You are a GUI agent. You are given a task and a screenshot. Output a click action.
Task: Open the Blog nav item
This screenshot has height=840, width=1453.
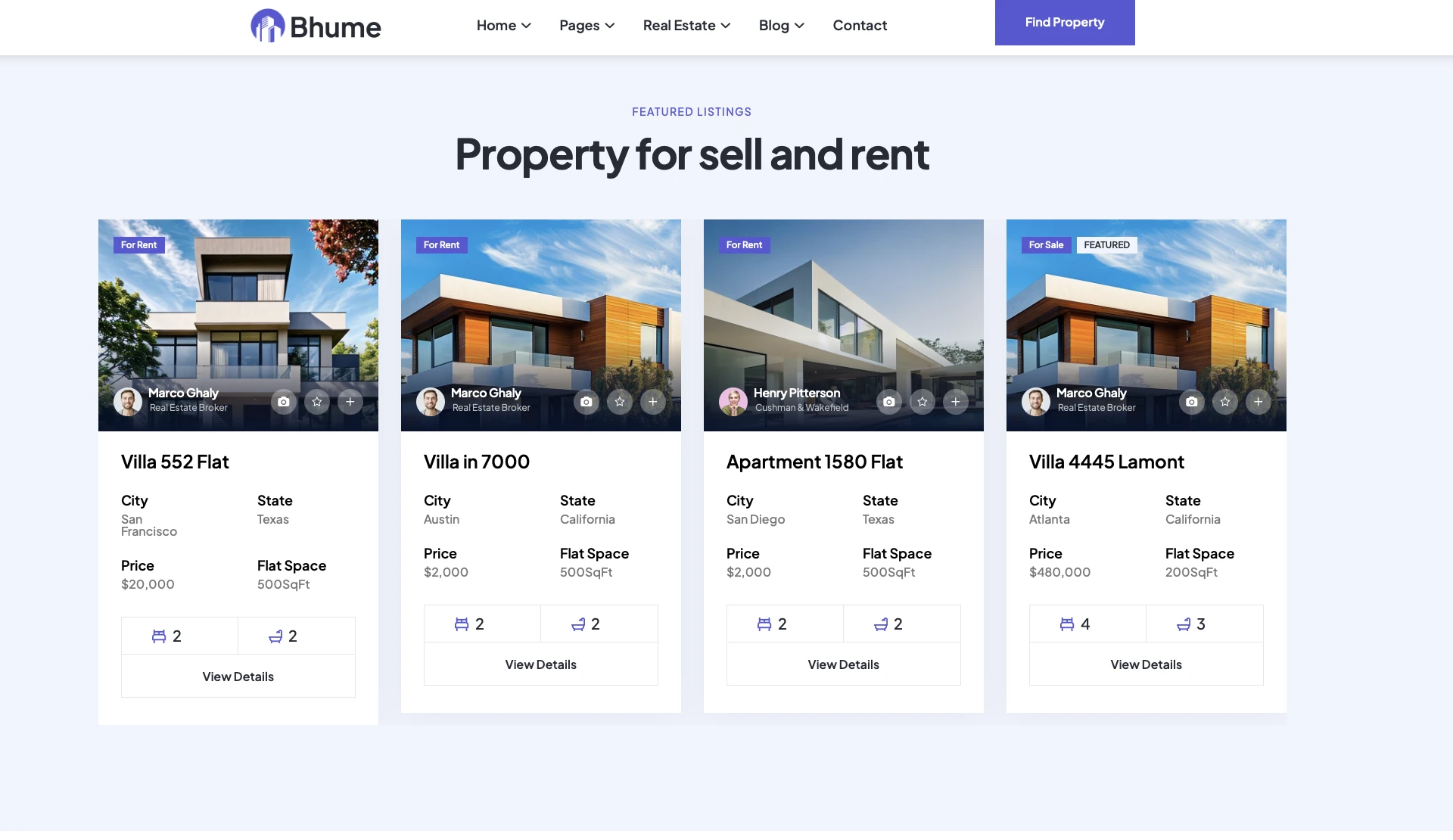click(774, 26)
